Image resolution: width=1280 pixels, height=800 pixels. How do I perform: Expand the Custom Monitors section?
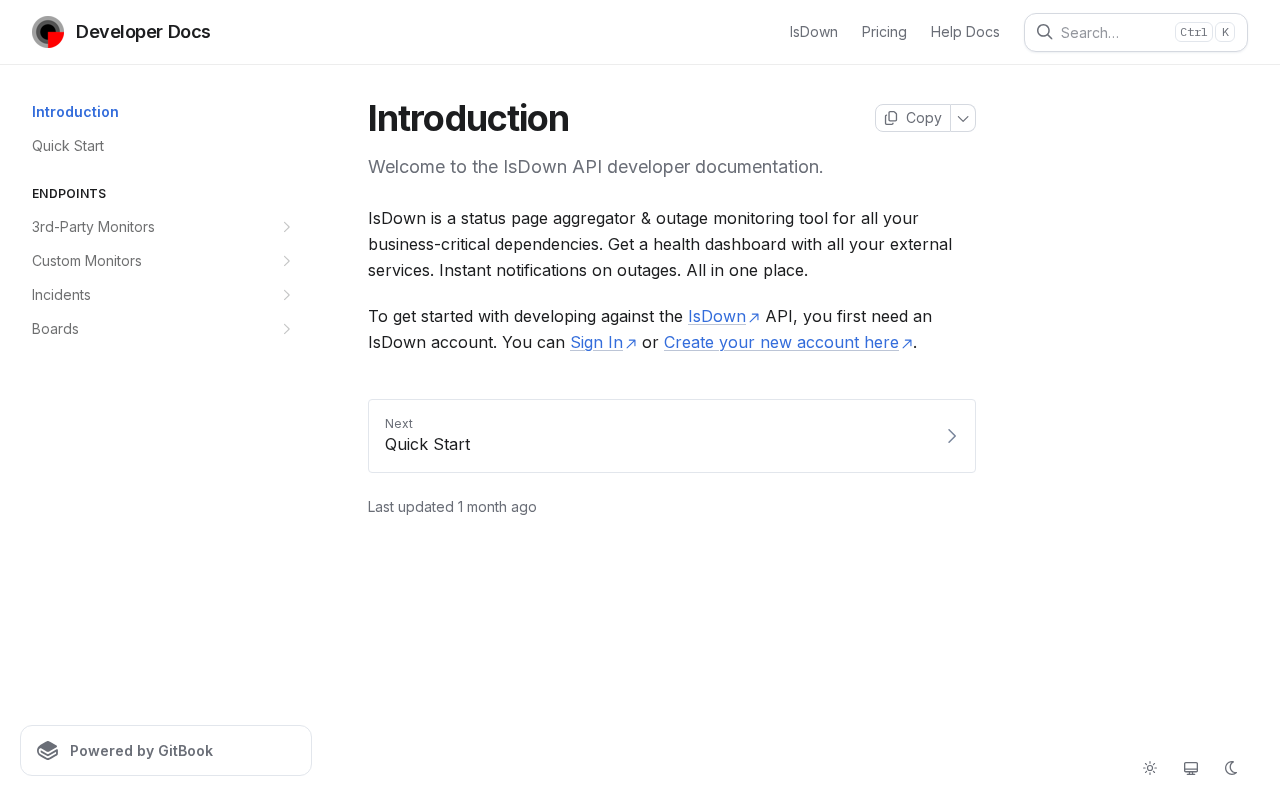click(x=287, y=261)
